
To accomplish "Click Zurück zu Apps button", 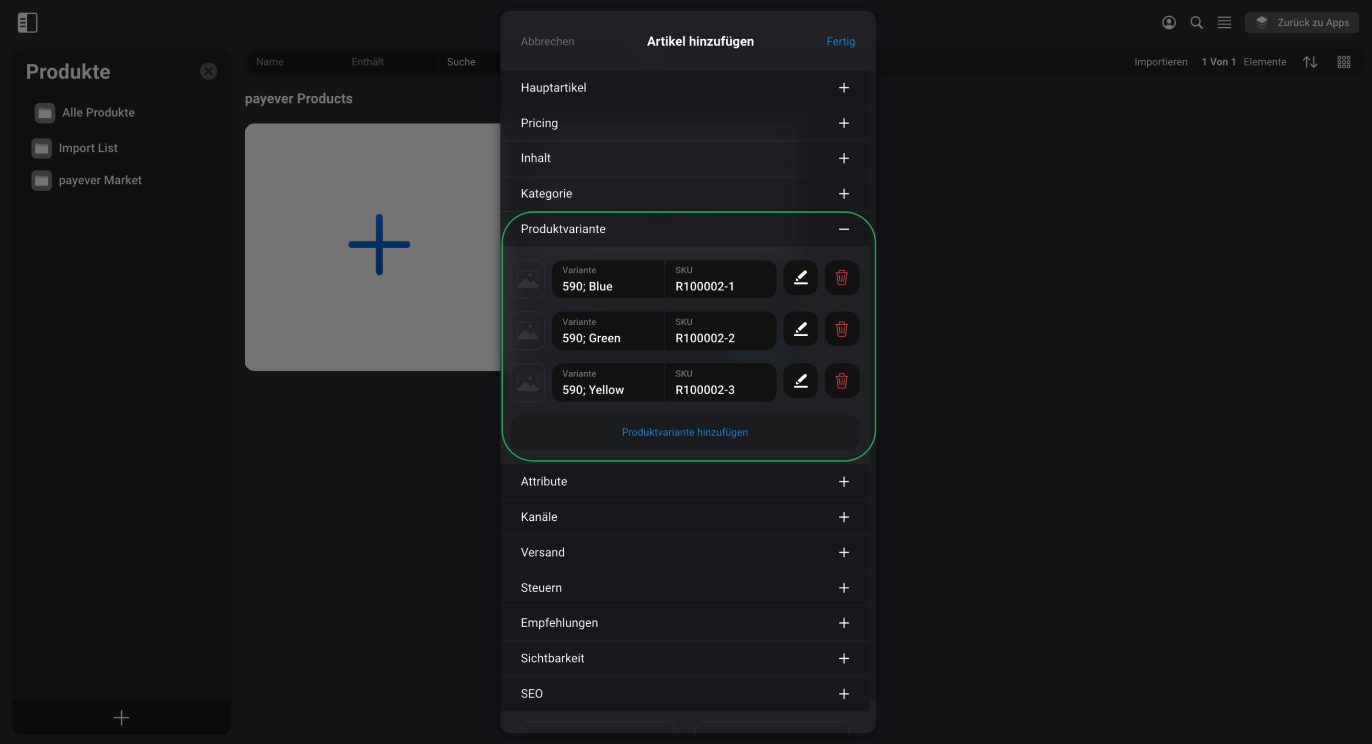I will tap(1301, 22).
